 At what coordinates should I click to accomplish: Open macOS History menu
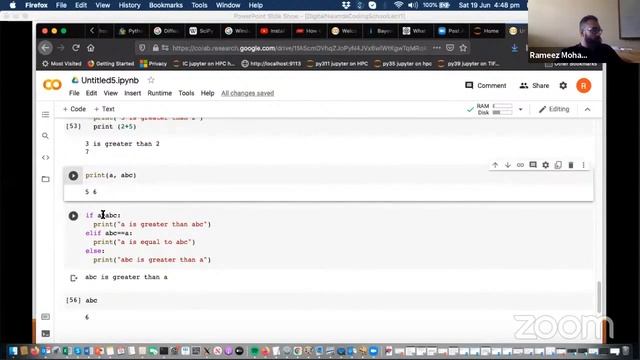(x=129, y=5)
